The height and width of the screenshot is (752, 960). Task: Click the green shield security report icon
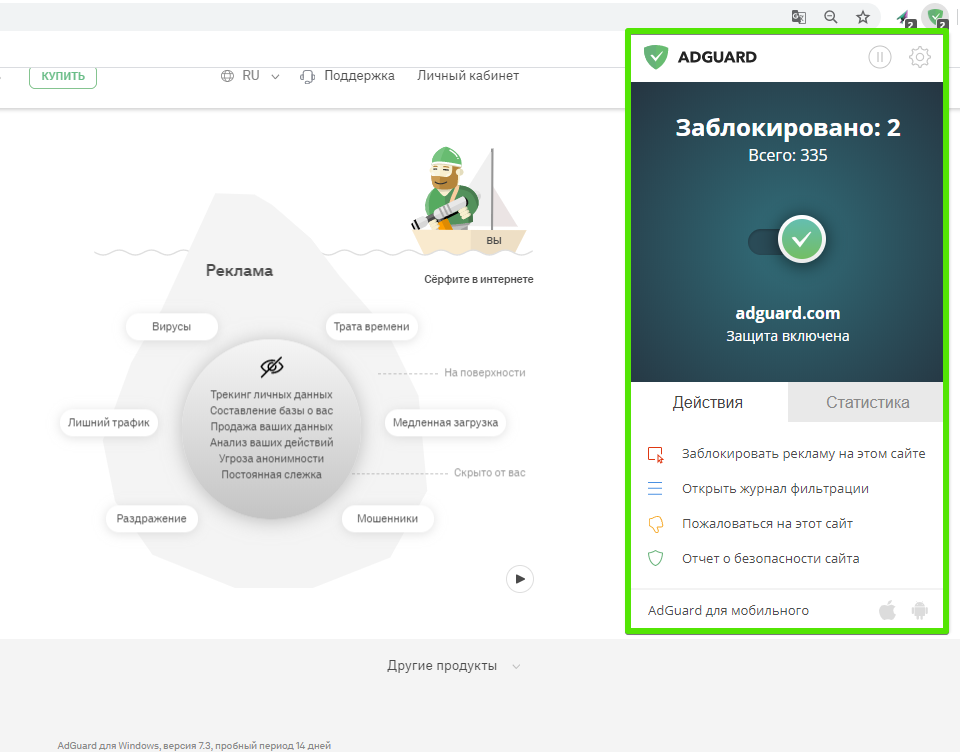656,558
